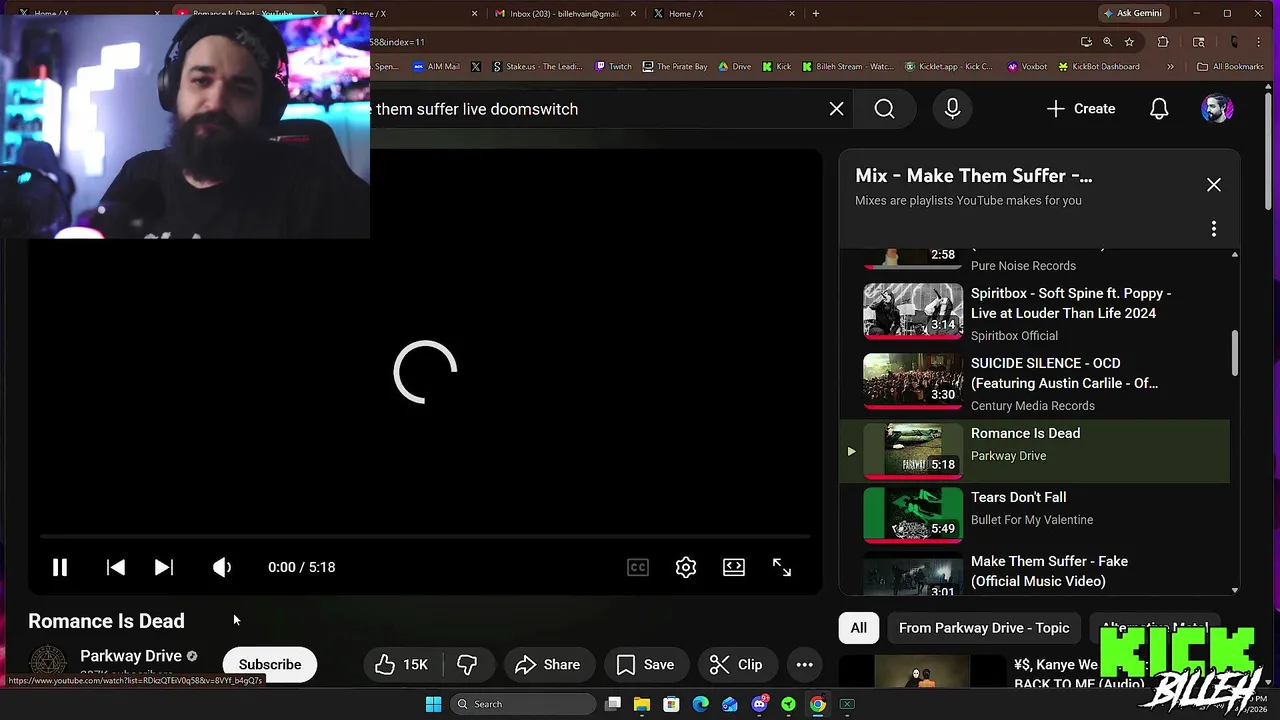Click the playlist panel scrollbar thumb
The height and width of the screenshot is (720, 1280).
coord(1235,353)
